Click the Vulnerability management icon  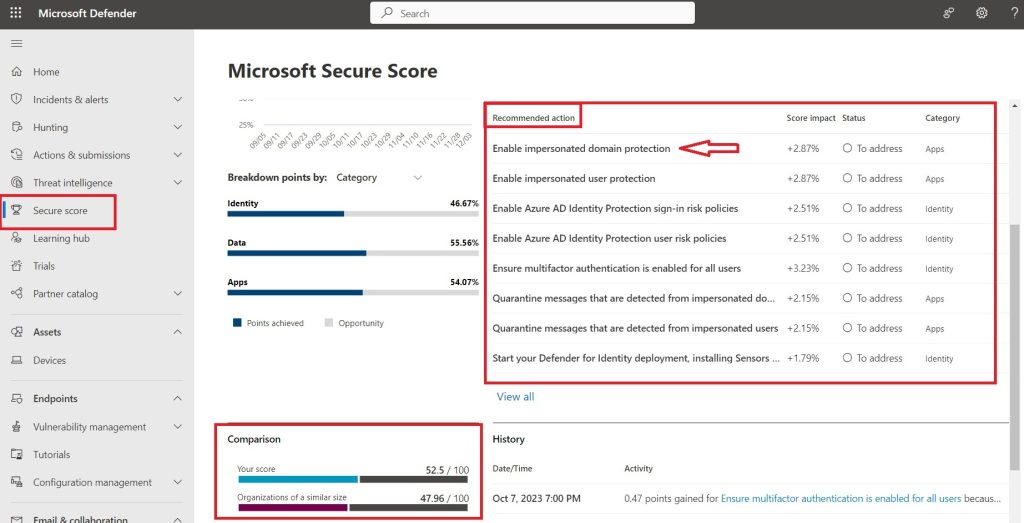coord(17,427)
